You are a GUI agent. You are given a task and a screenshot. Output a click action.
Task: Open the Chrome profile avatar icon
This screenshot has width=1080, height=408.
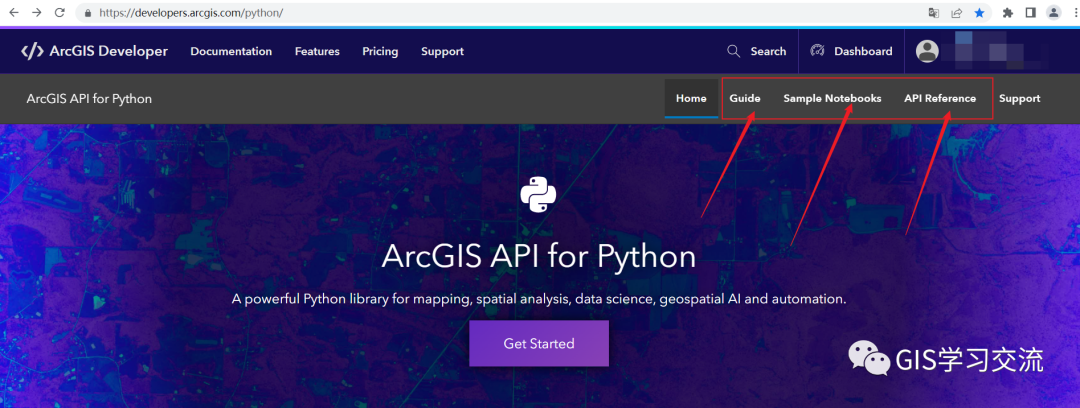click(1054, 12)
